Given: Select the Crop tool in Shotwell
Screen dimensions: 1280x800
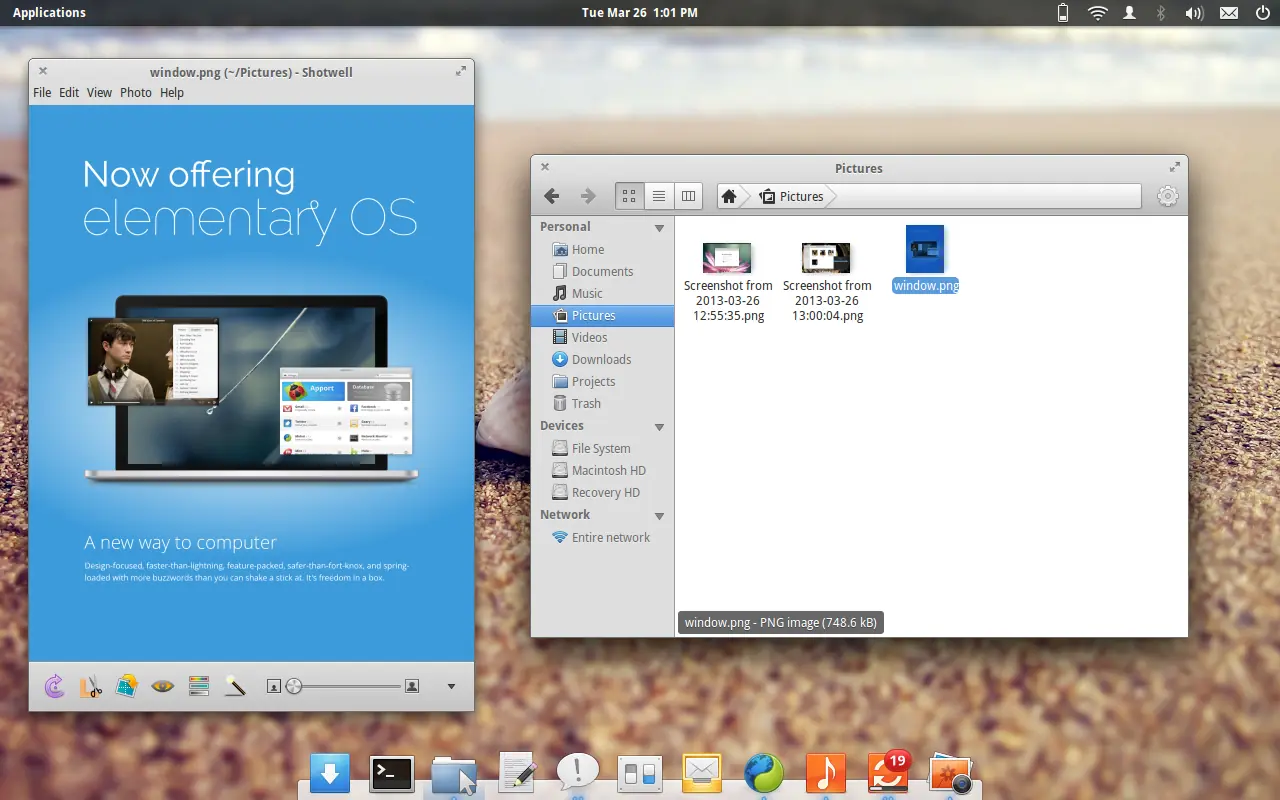Looking at the screenshot, I should [x=91, y=686].
